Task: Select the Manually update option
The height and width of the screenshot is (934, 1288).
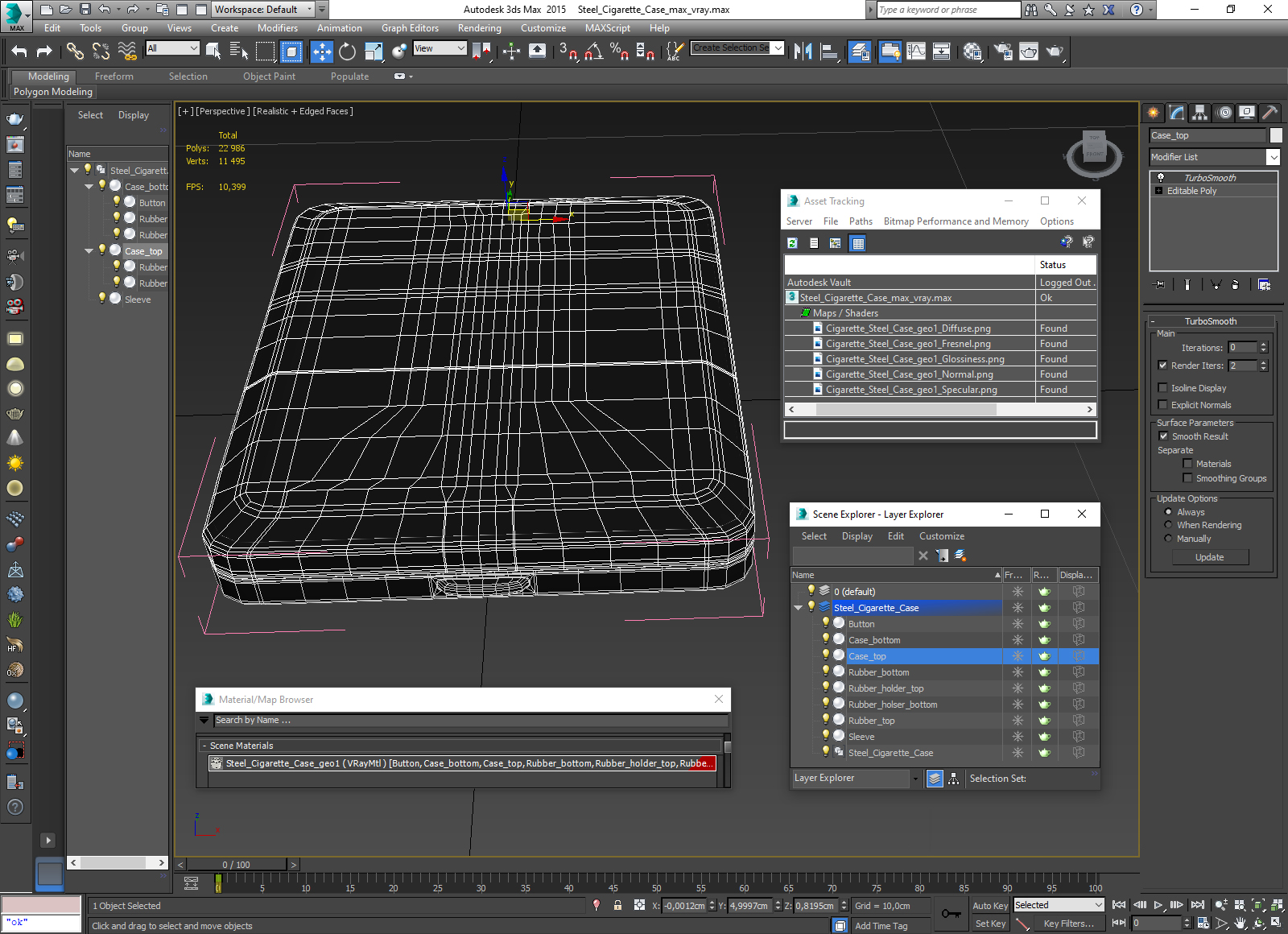Action: [x=1168, y=539]
